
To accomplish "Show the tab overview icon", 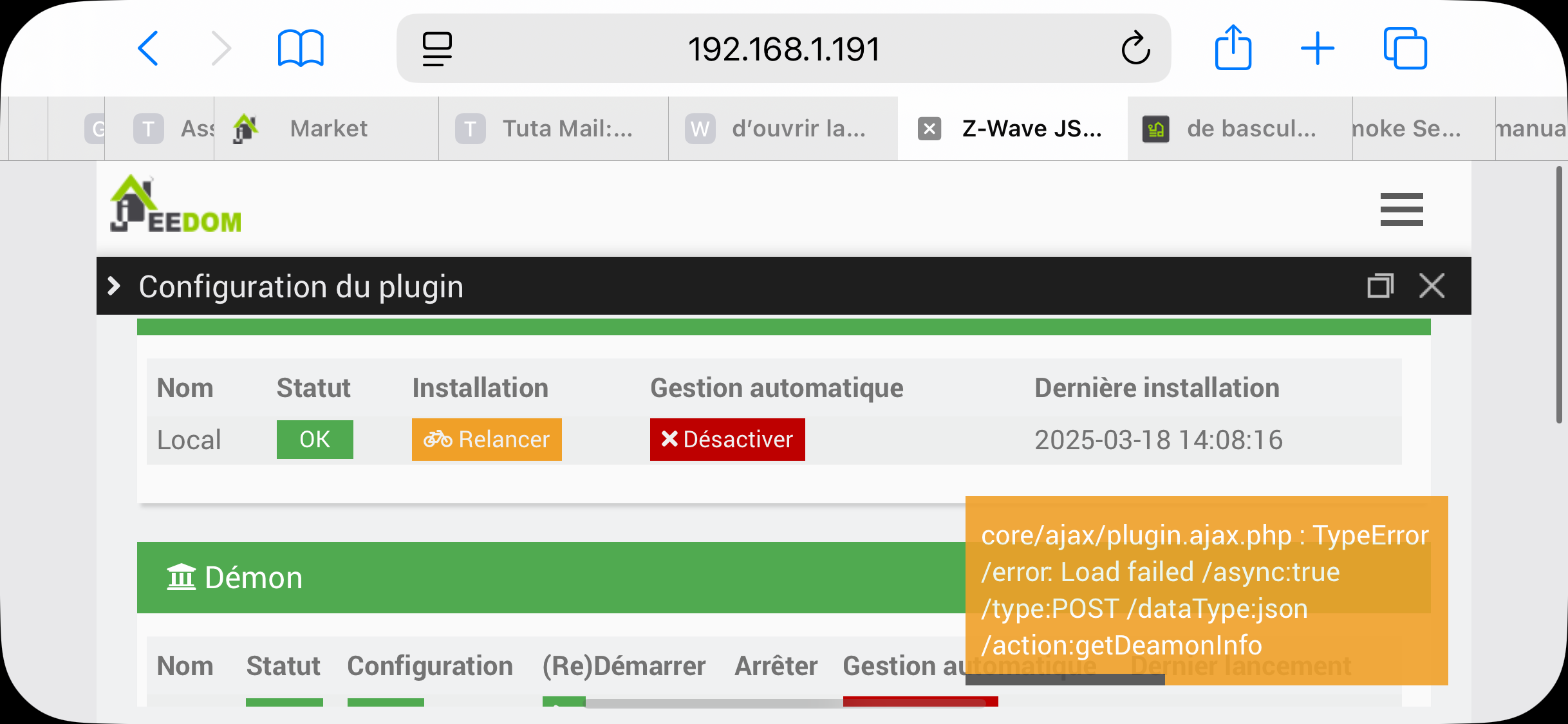I will click(1405, 48).
